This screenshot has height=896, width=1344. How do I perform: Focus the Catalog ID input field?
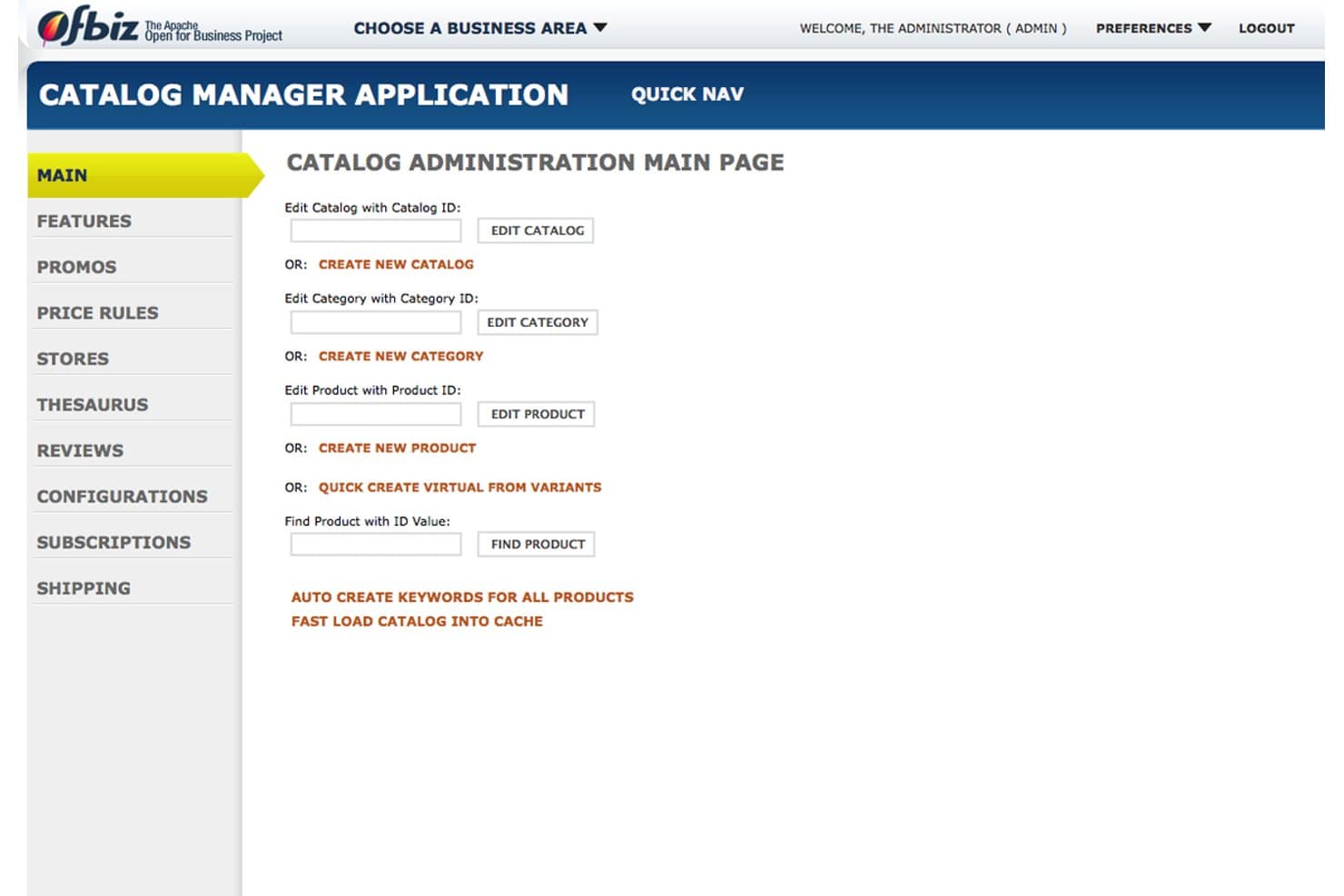pos(376,231)
